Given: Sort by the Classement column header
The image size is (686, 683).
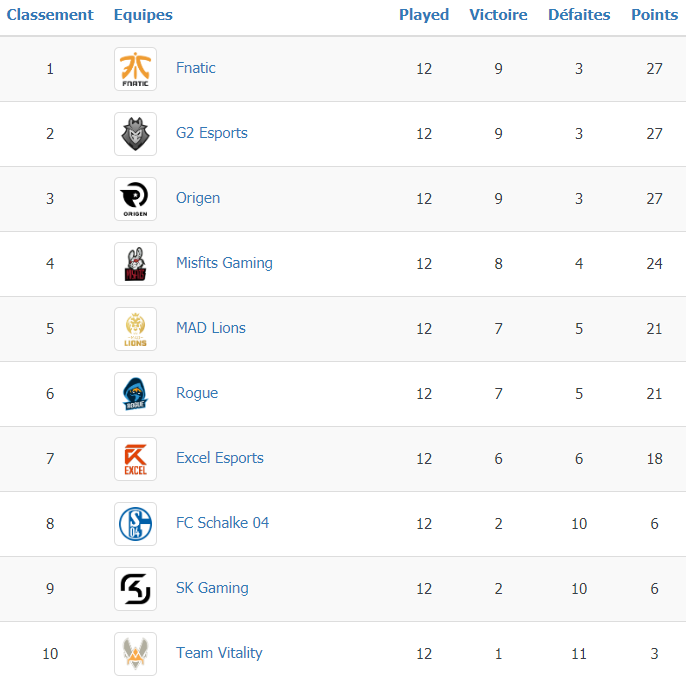Looking at the screenshot, I should tap(50, 15).
